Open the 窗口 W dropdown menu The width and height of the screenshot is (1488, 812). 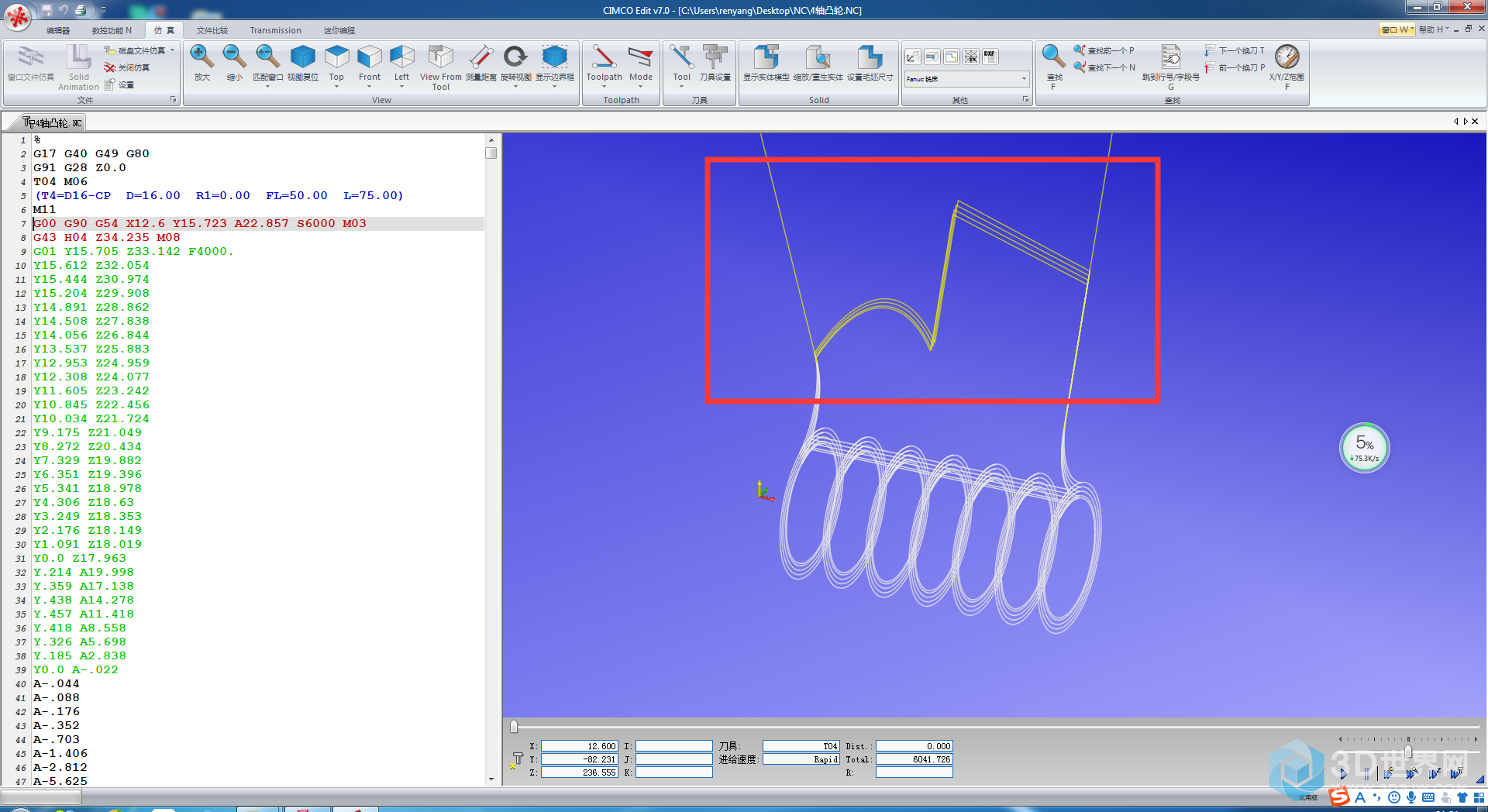1397,29
